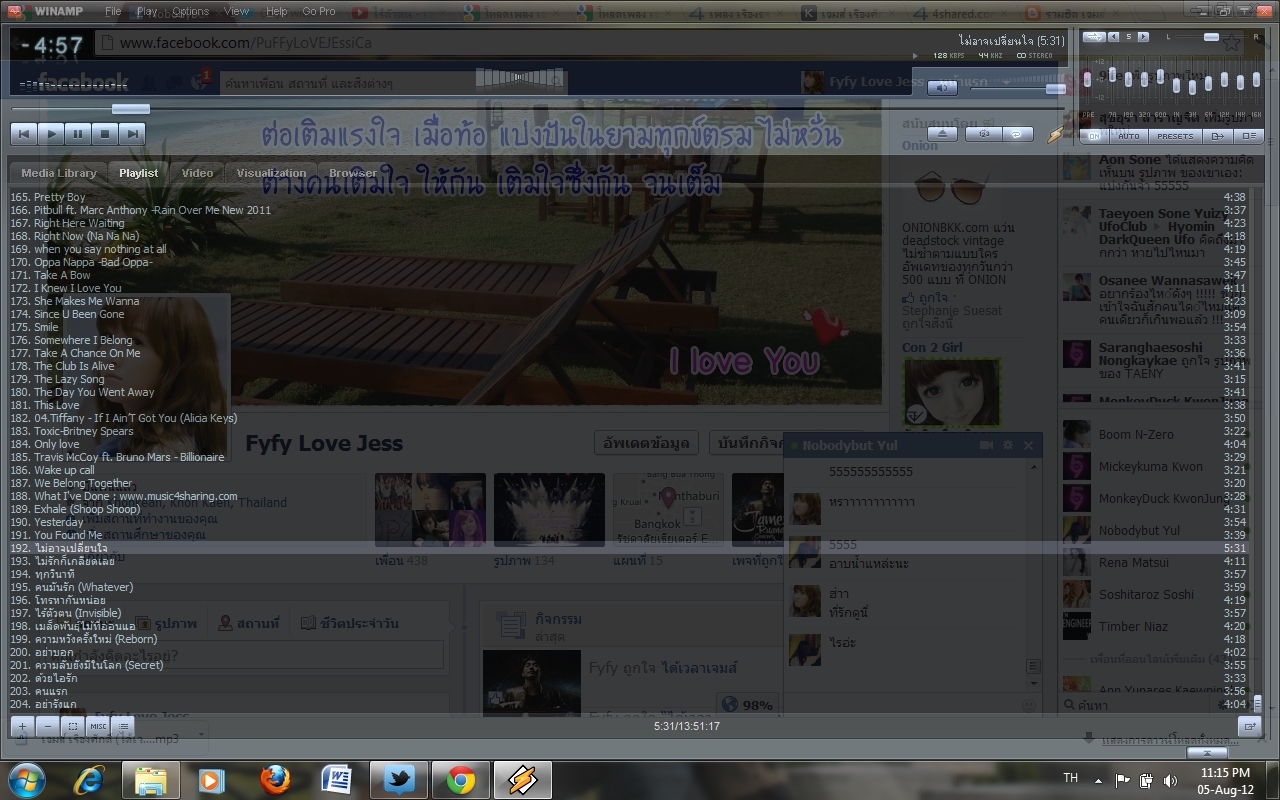Open the Visualization tab
Screen dimensions: 1280x800
coord(271,173)
